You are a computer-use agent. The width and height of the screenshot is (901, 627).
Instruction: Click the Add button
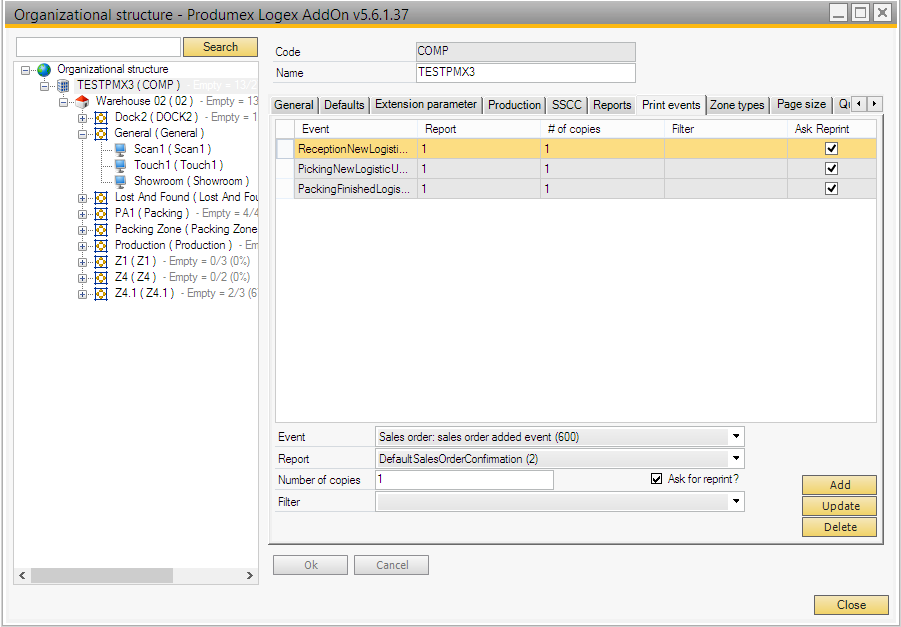pos(840,485)
